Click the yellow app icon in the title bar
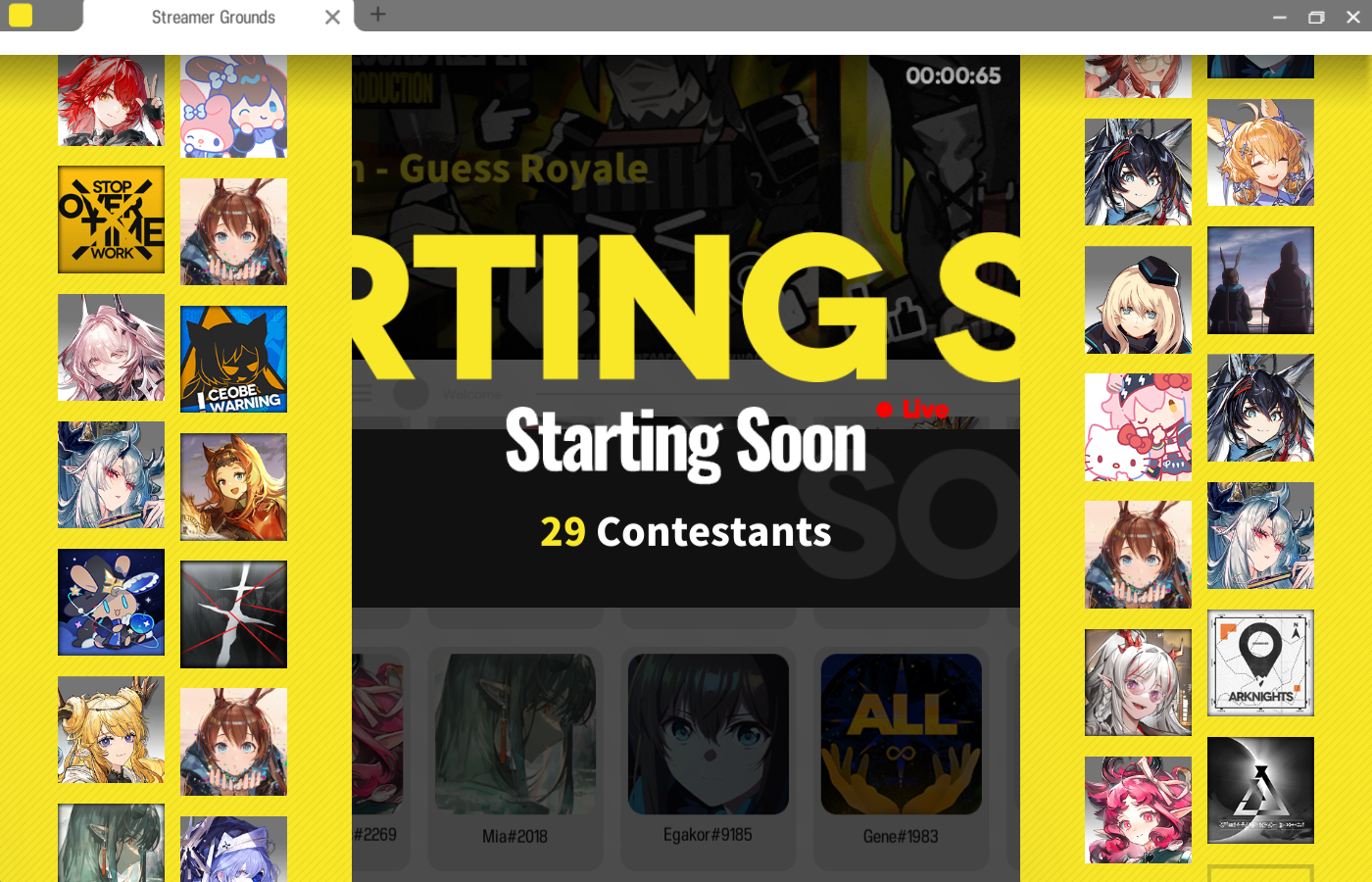The width and height of the screenshot is (1372, 882). click(x=21, y=15)
